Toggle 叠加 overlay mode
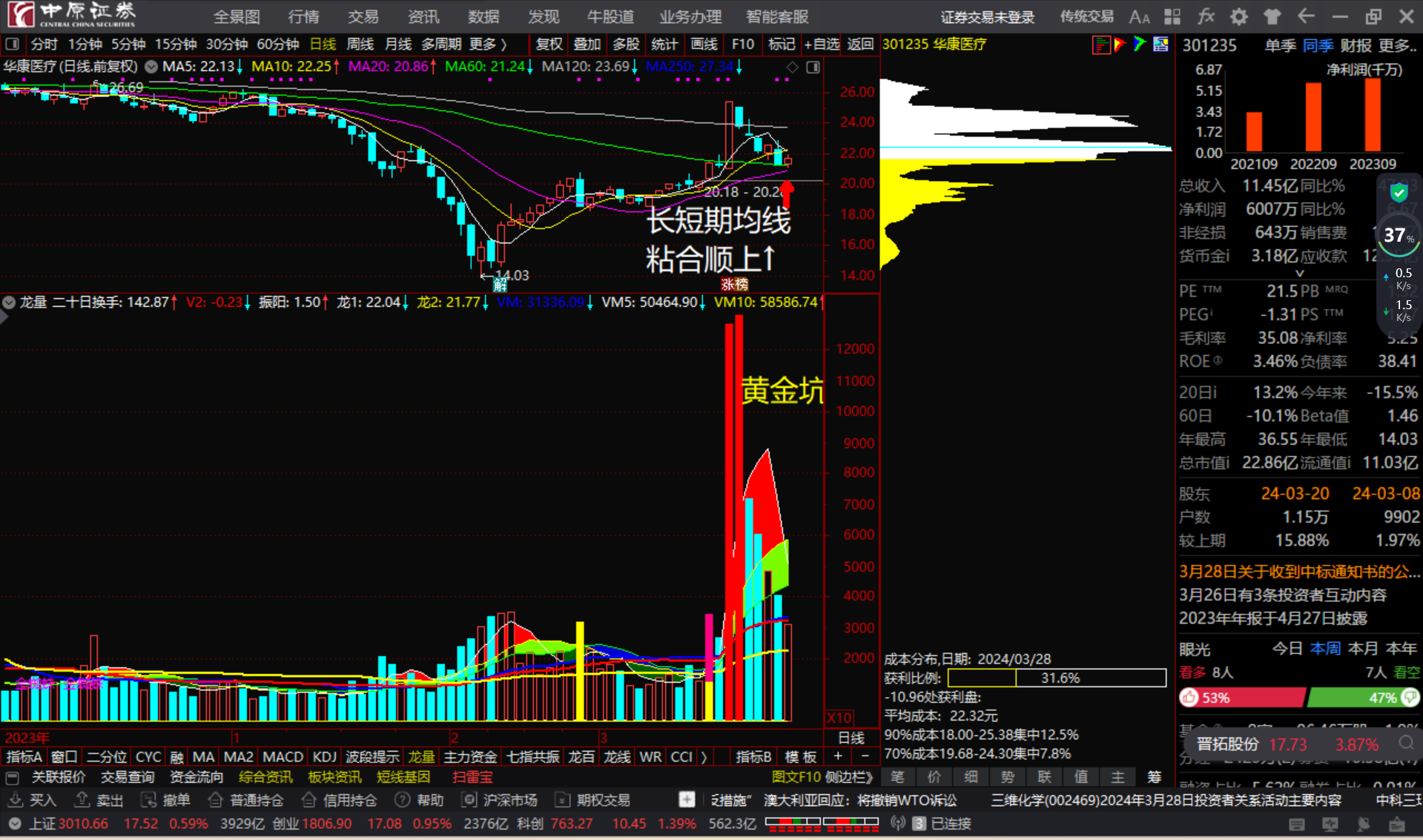 pyautogui.click(x=587, y=44)
